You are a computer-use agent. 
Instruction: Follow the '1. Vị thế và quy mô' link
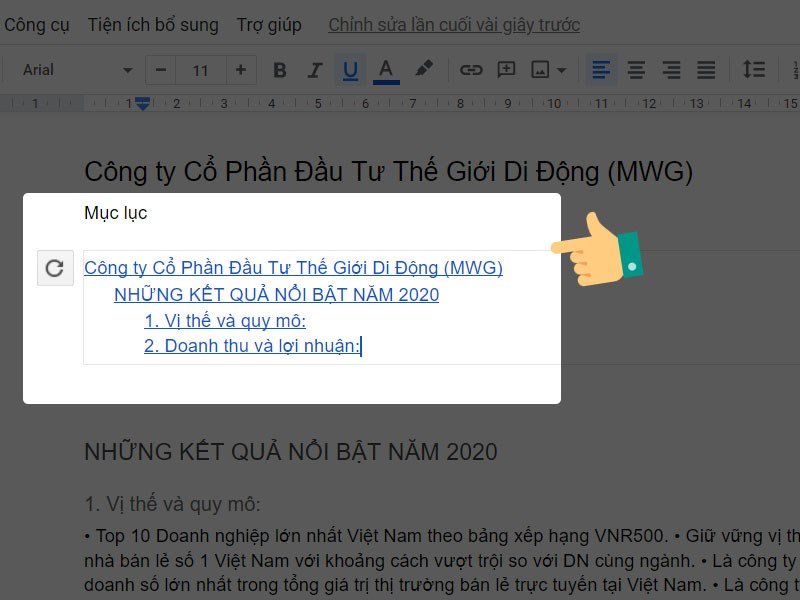click(x=225, y=321)
